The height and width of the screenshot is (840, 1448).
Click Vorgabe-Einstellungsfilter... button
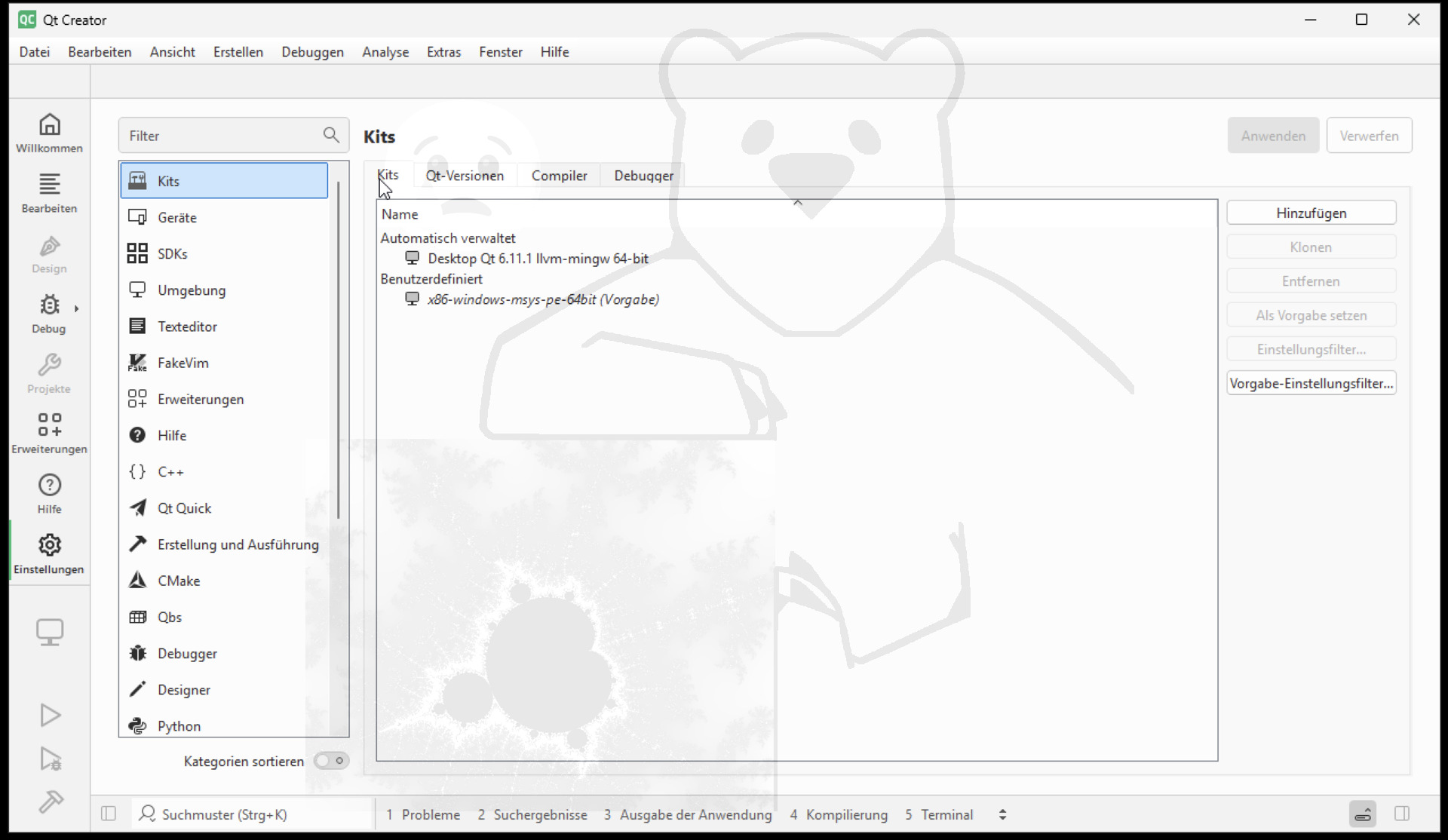click(x=1311, y=383)
